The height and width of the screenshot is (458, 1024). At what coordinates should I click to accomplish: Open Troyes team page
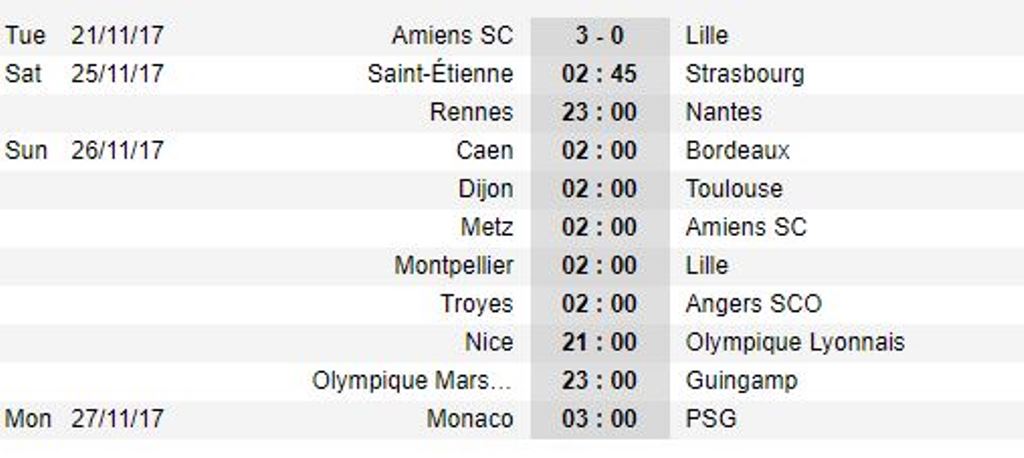click(x=477, y=304)
